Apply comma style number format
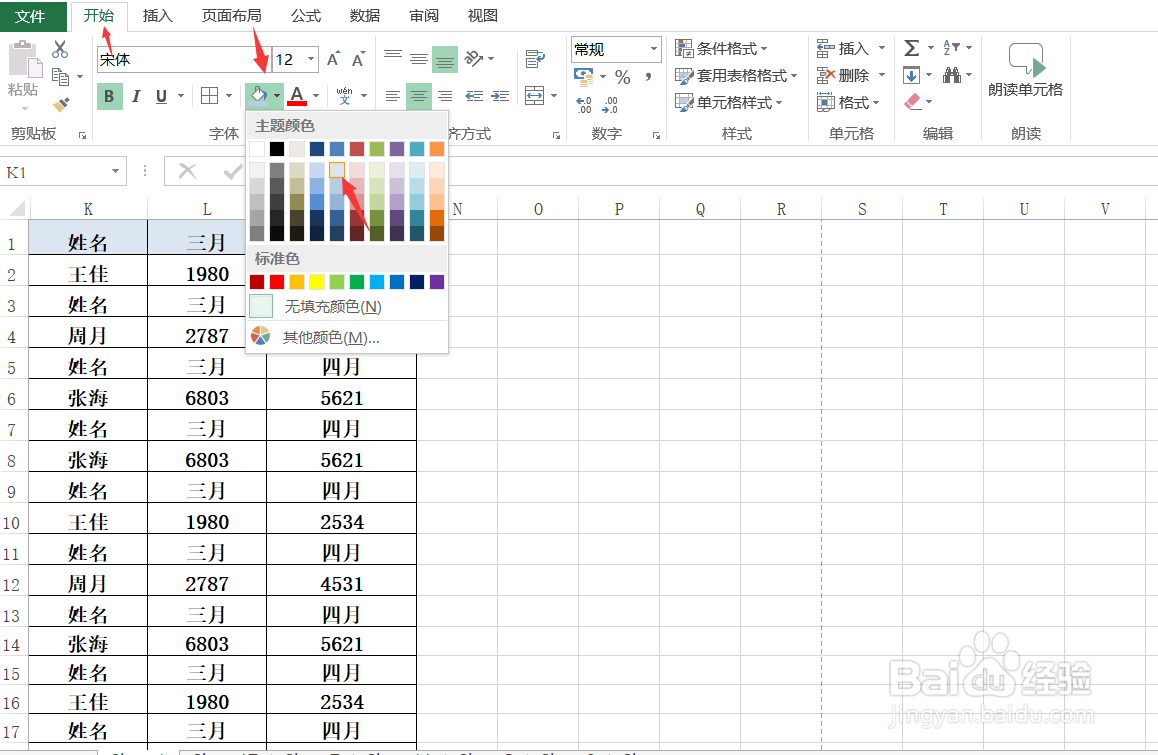The width and height of the screenshot is (1158, 755). 648,77
